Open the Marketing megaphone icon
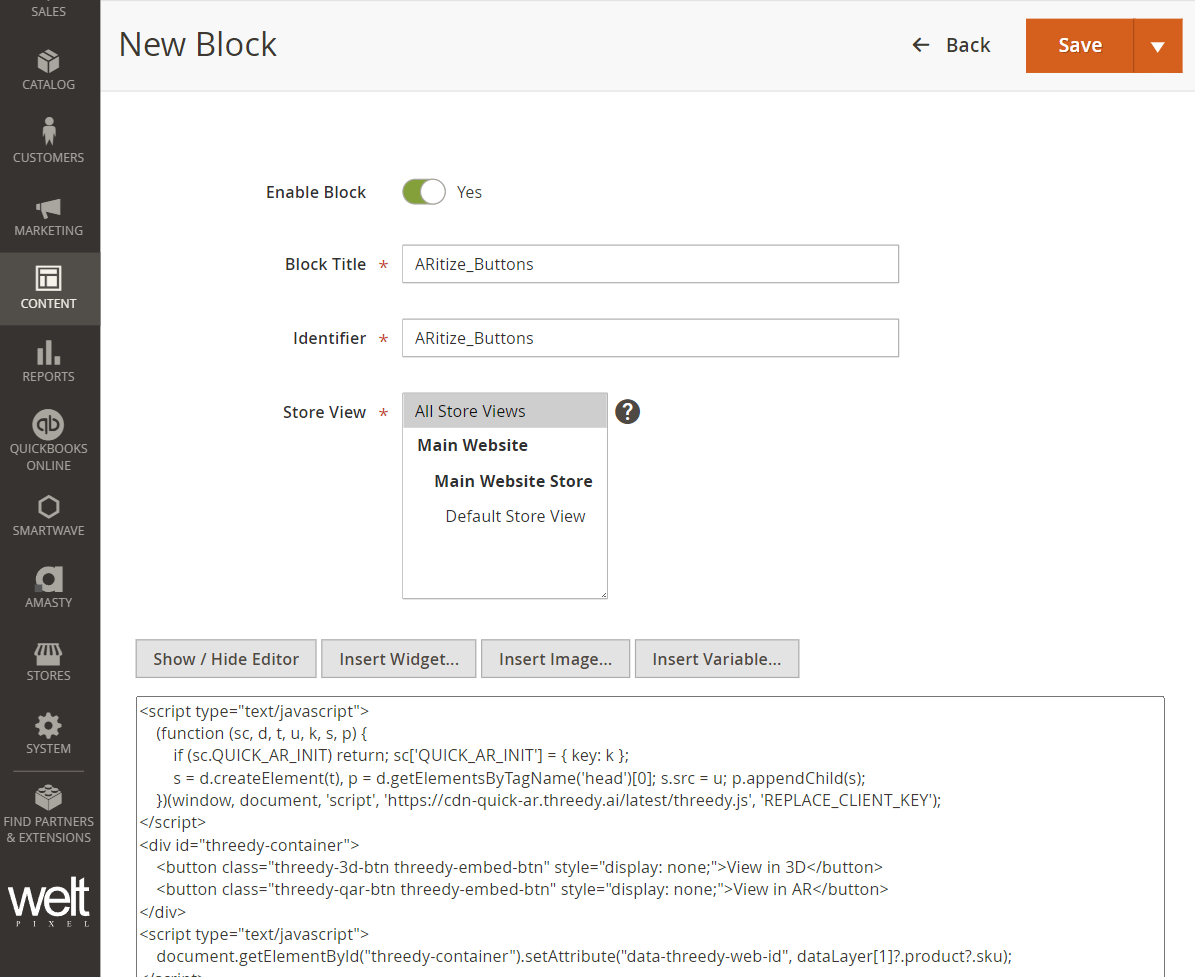1195x977 pixels. 48,208
